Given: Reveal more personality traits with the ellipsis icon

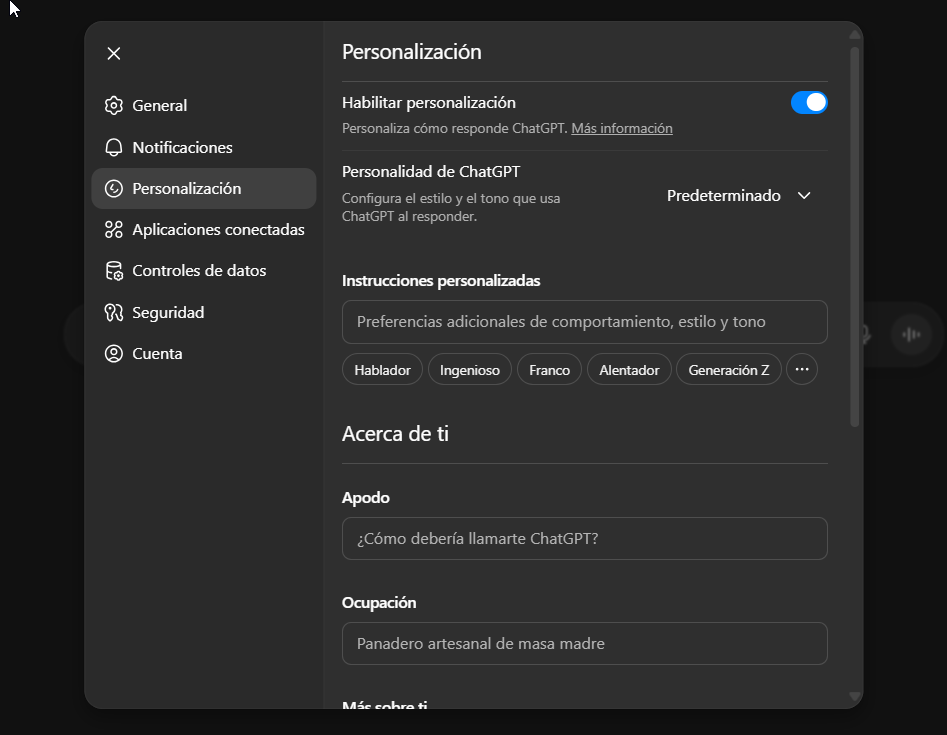Looking at the screenshot, I should tap(802, 369).
